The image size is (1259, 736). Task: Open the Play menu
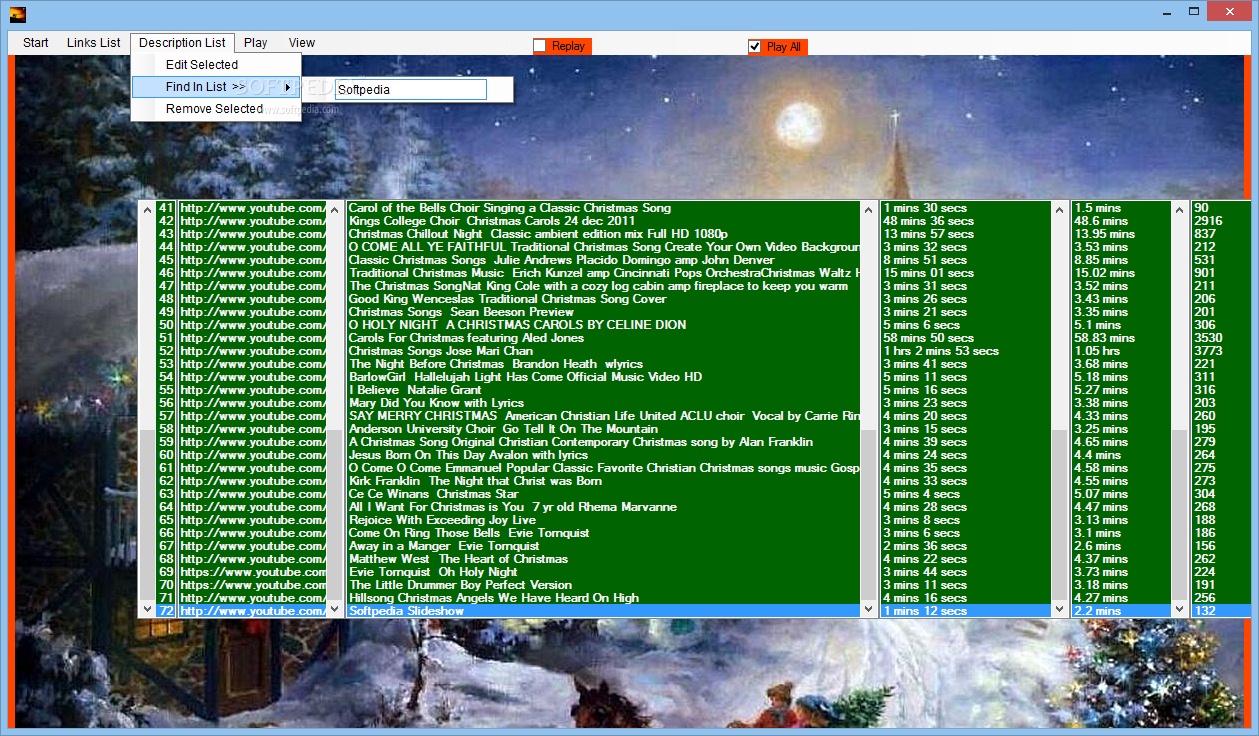click(x=256, y=43)
